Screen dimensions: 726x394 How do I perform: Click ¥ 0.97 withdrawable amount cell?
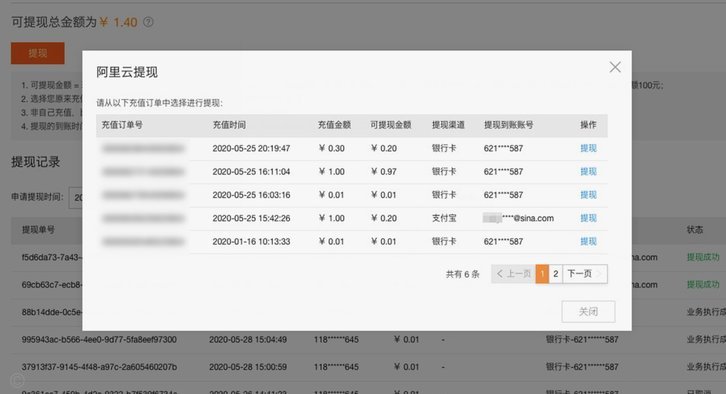tap(384, 171)
